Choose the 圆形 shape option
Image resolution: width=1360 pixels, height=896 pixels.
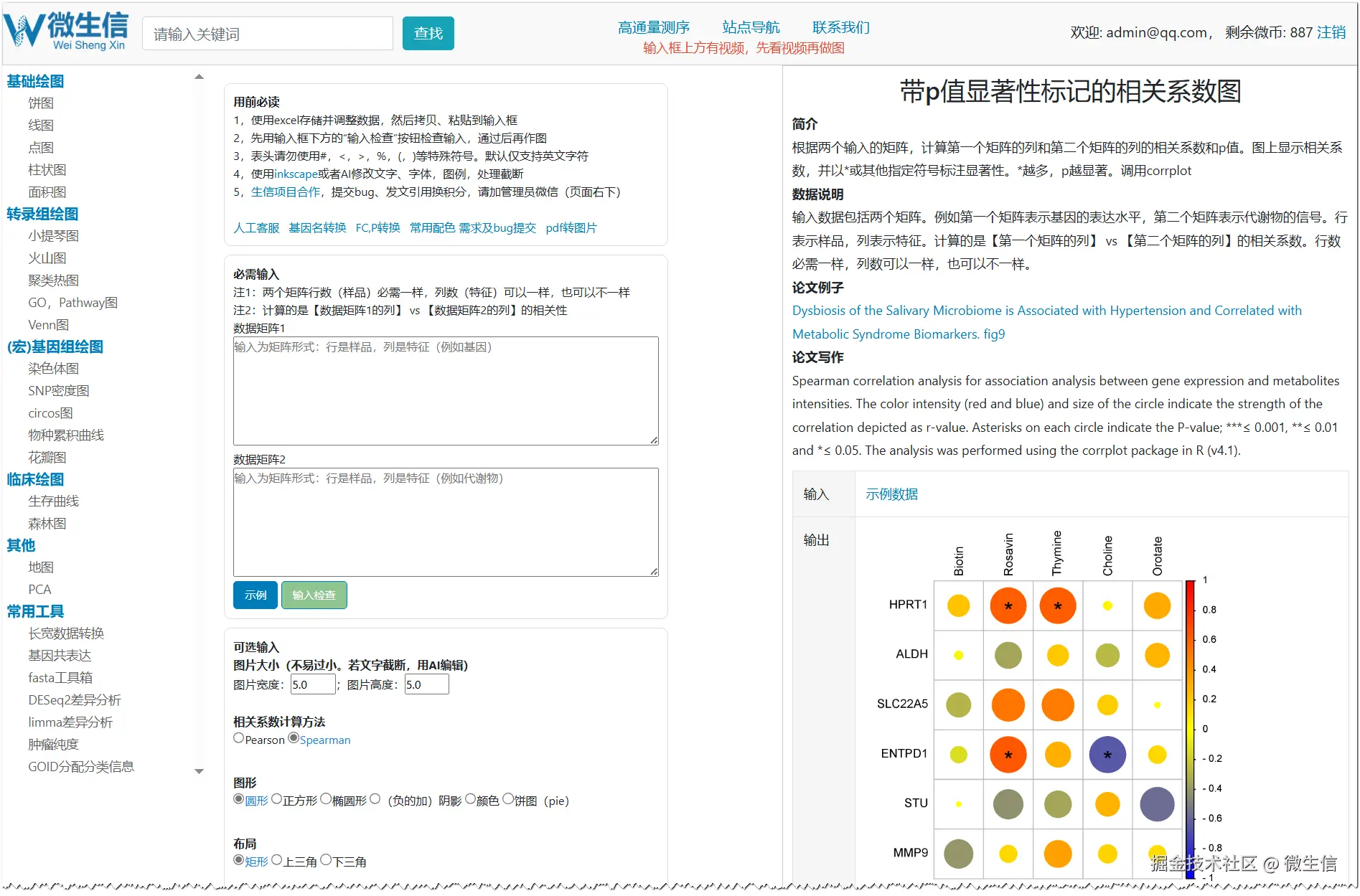pyautogui.click(x=239, y=799)
